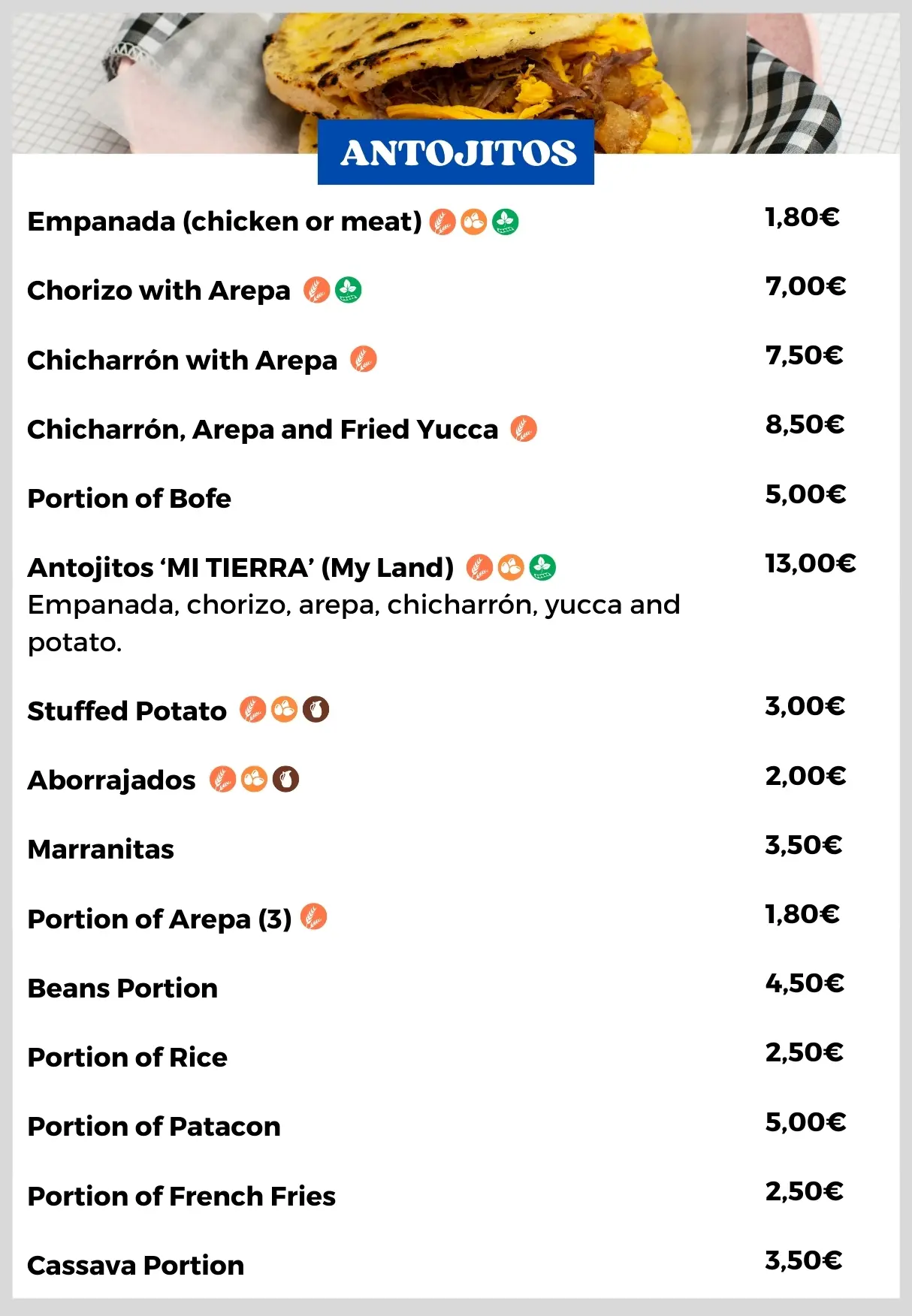Viewport: 912px width, 1316px height.
Task: Click the wheat gluten icon beside Empanada
Action: [x=442, y=222]
